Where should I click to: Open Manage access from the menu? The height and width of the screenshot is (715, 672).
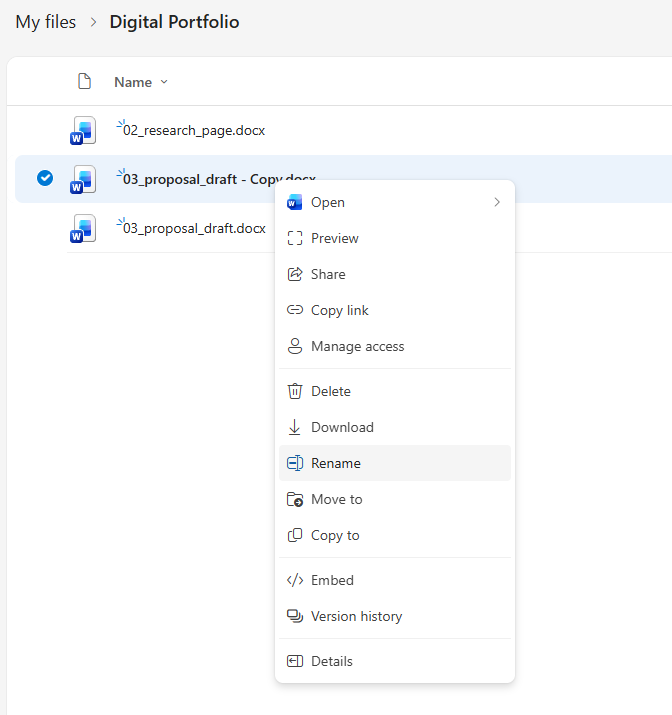click(395, 346)
